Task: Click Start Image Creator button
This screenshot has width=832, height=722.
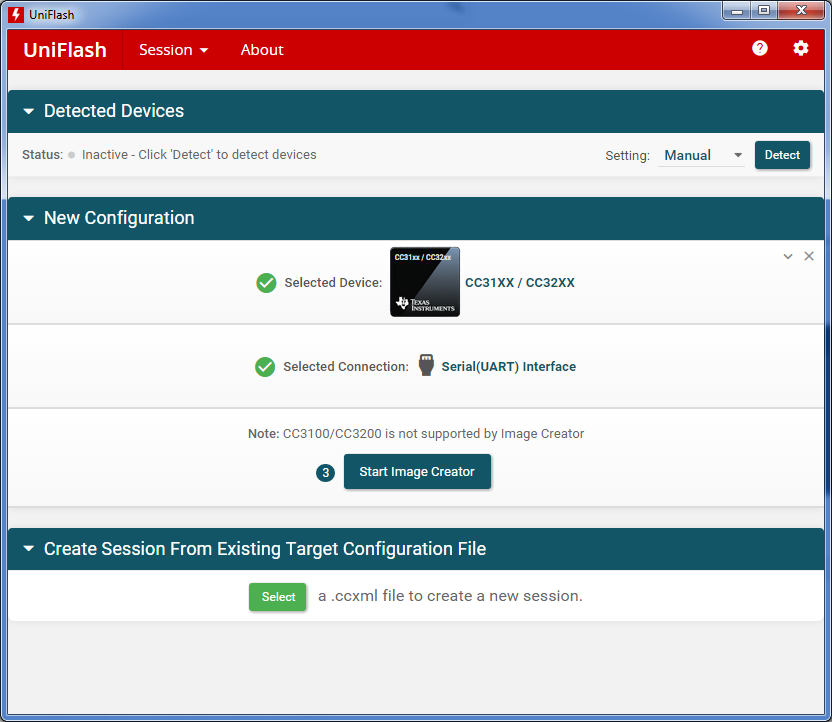Action: (417, 472)
